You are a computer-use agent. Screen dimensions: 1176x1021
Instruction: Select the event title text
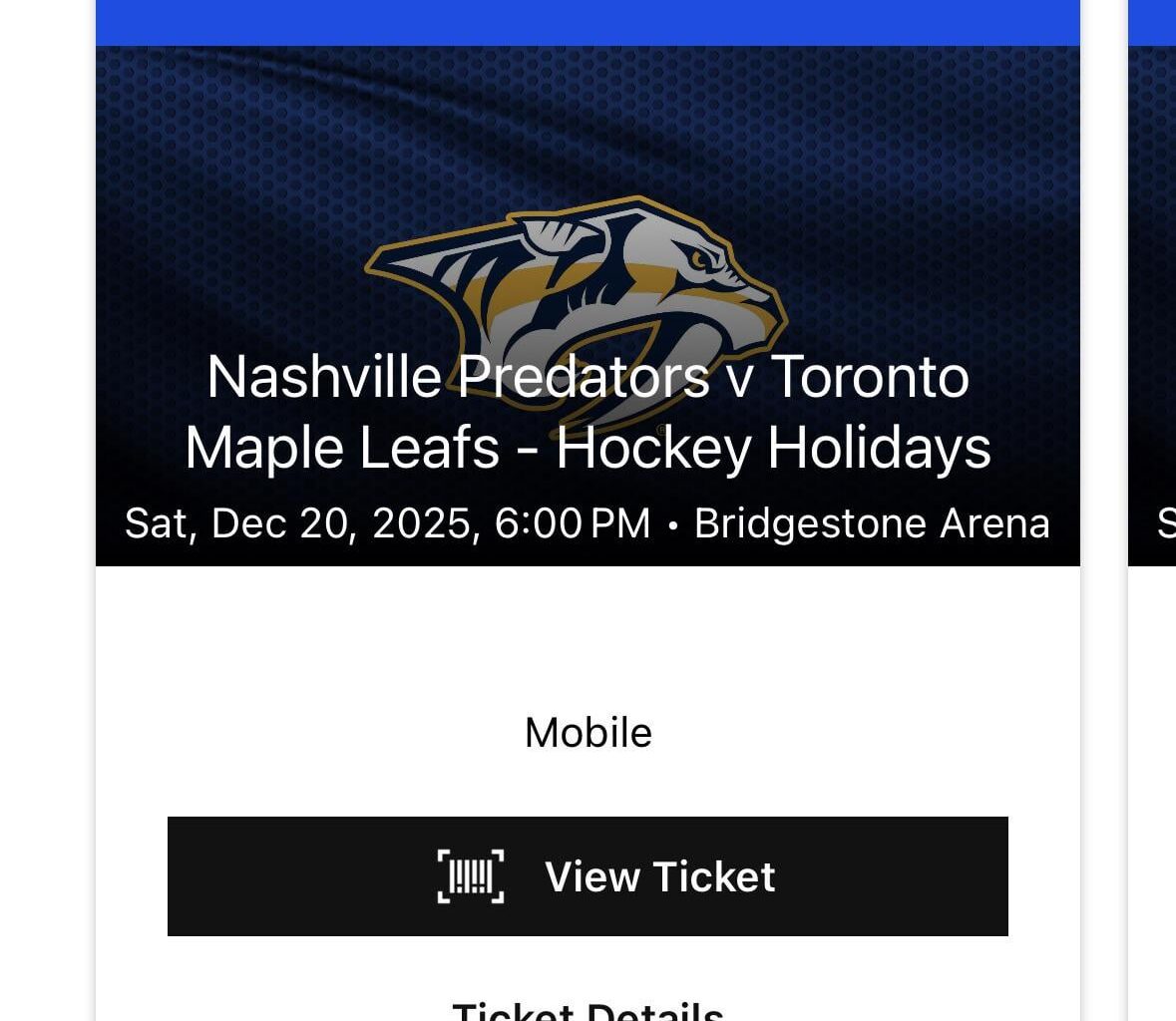tap(587, 412)
